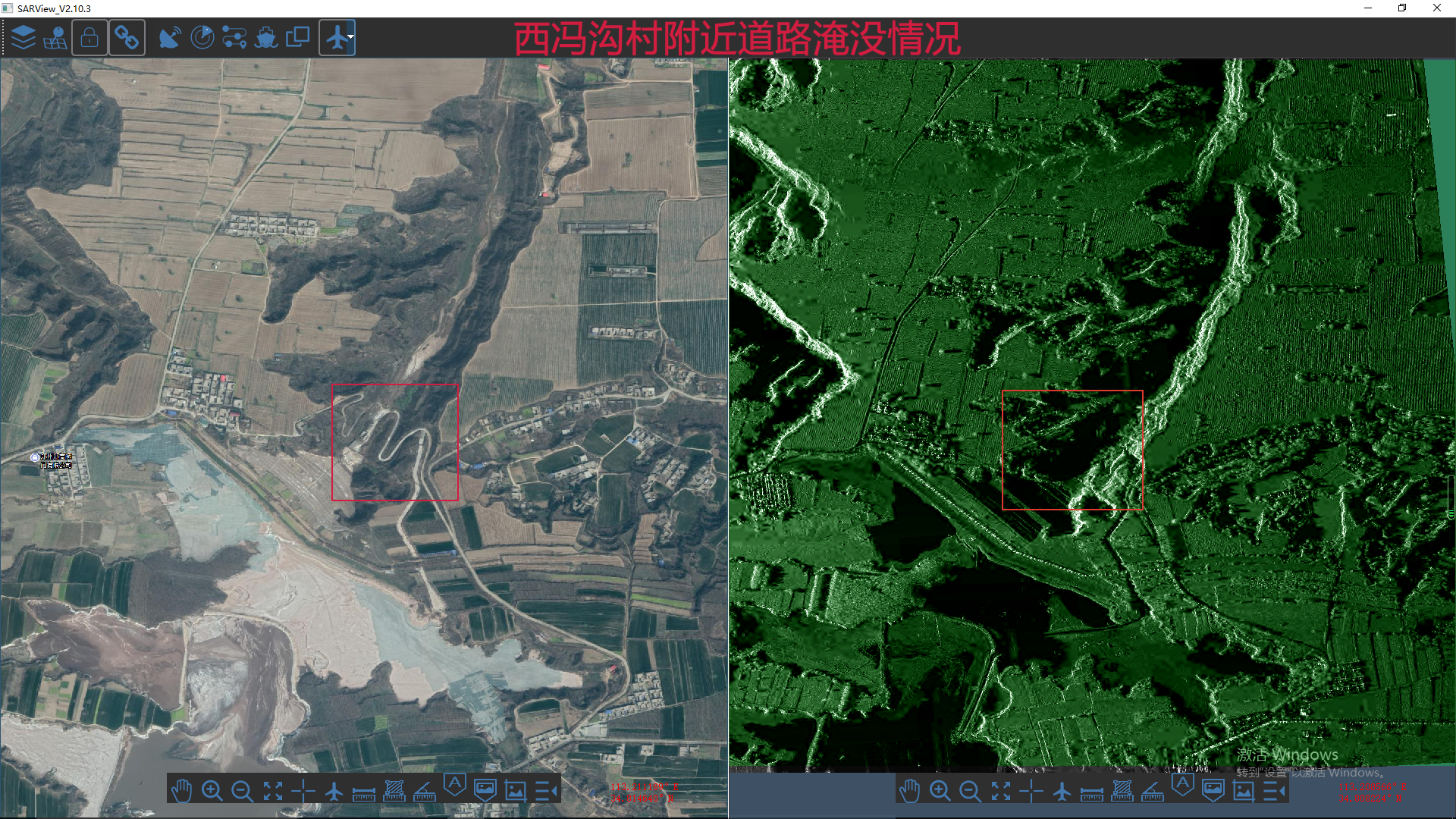Click the map pin location icon

pos(55,37)
